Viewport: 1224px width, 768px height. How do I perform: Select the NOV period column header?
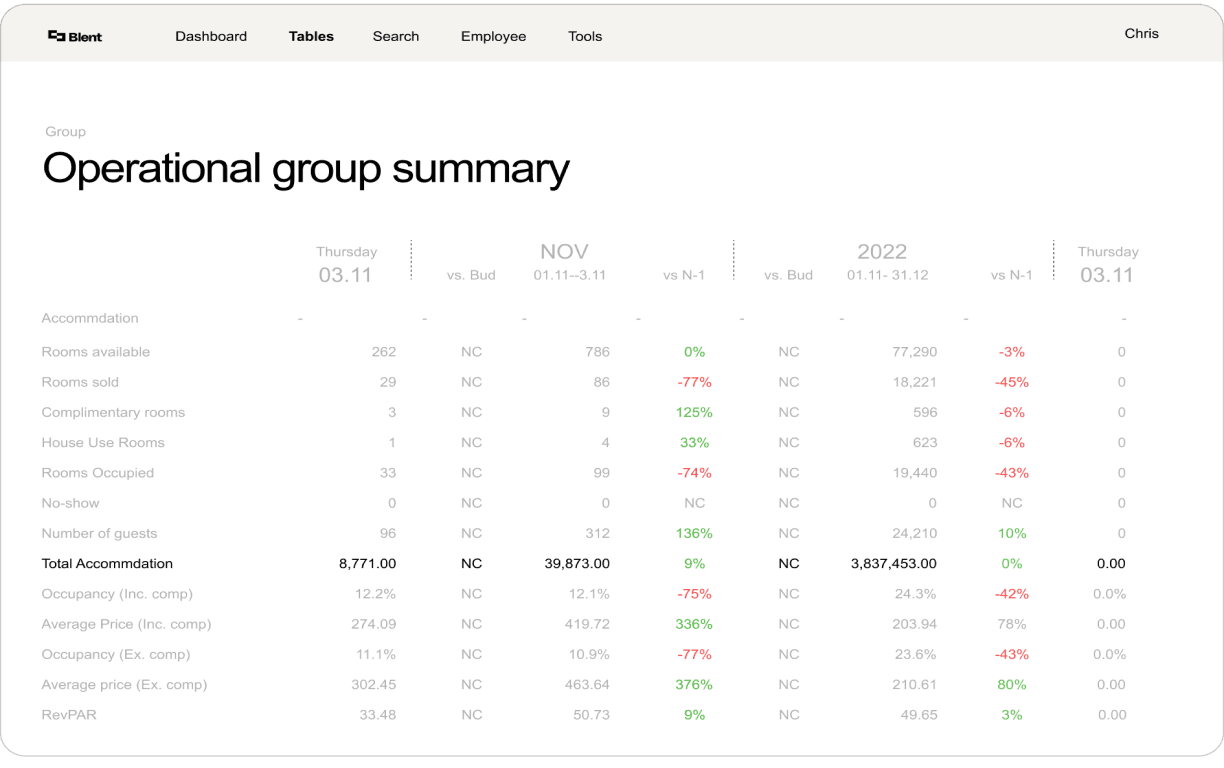[564, 252]
